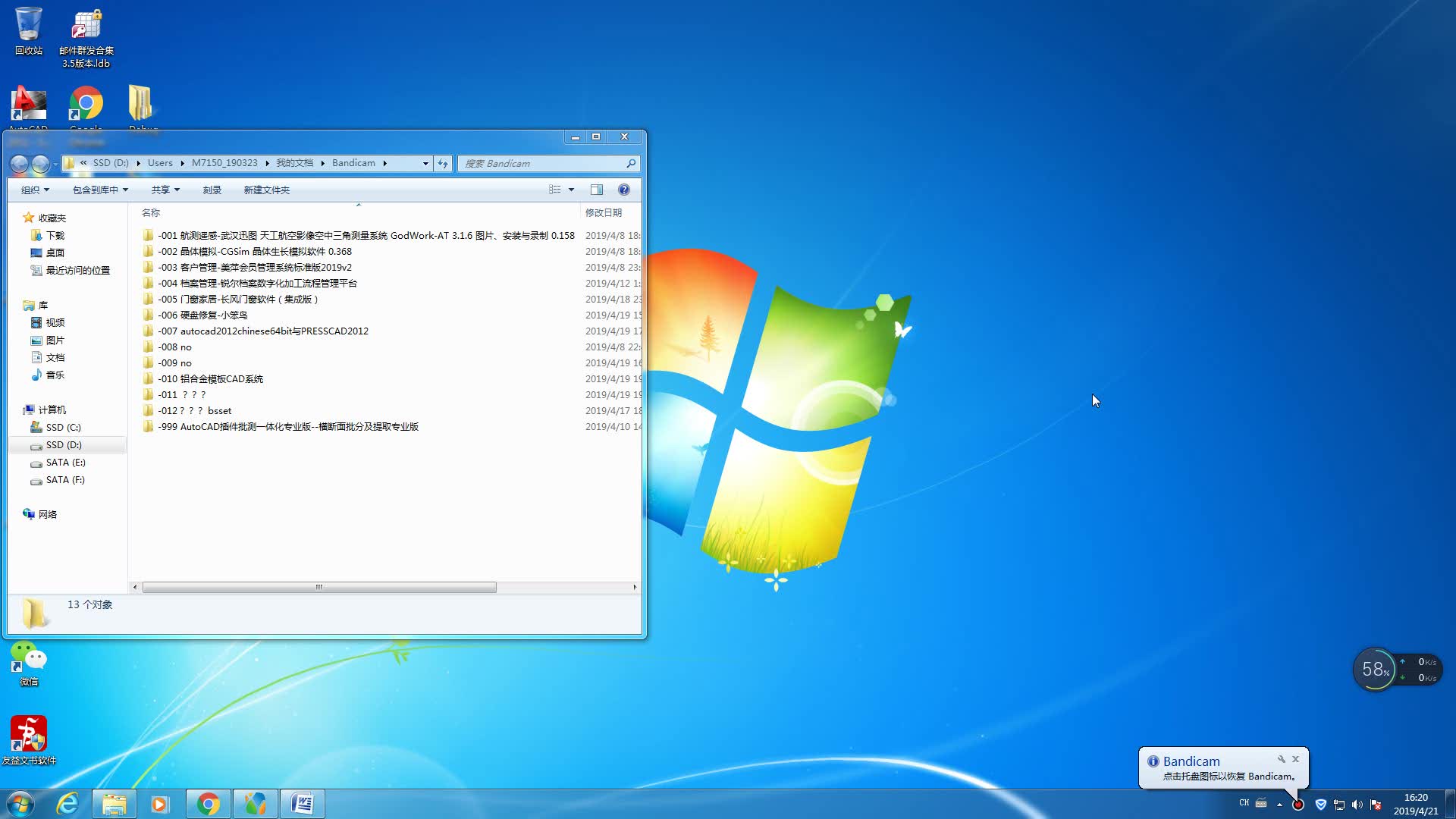
Task: Open Bandicam balloon settings wrench icon
Action: [x=1282, y=759]
